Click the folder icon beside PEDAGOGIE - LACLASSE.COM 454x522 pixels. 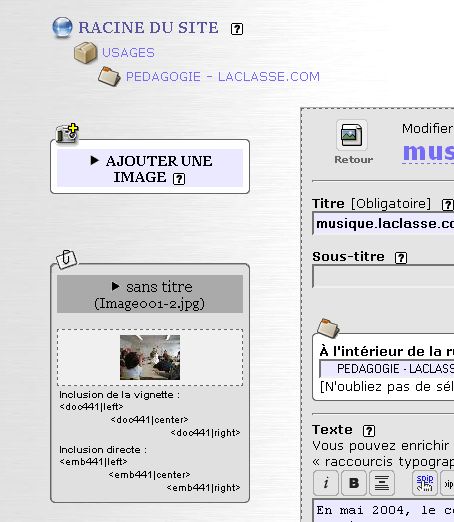(x=109, y=76)
